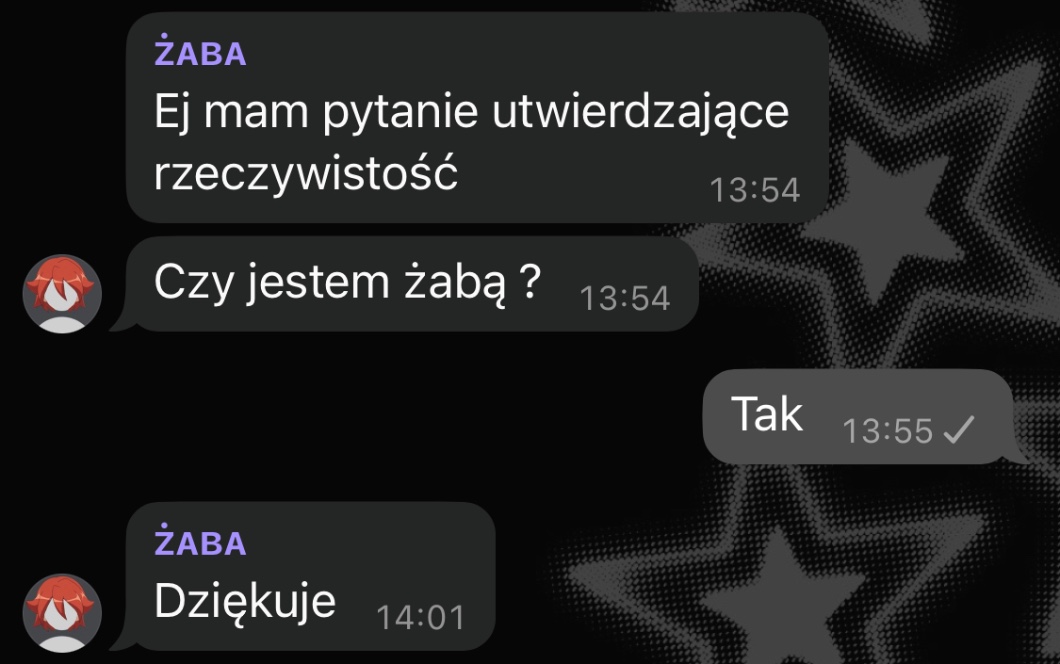This screenshot has width=1060, height=664.
Task: Tap the word "pytanie" in the first message
Action: [400, 114]
